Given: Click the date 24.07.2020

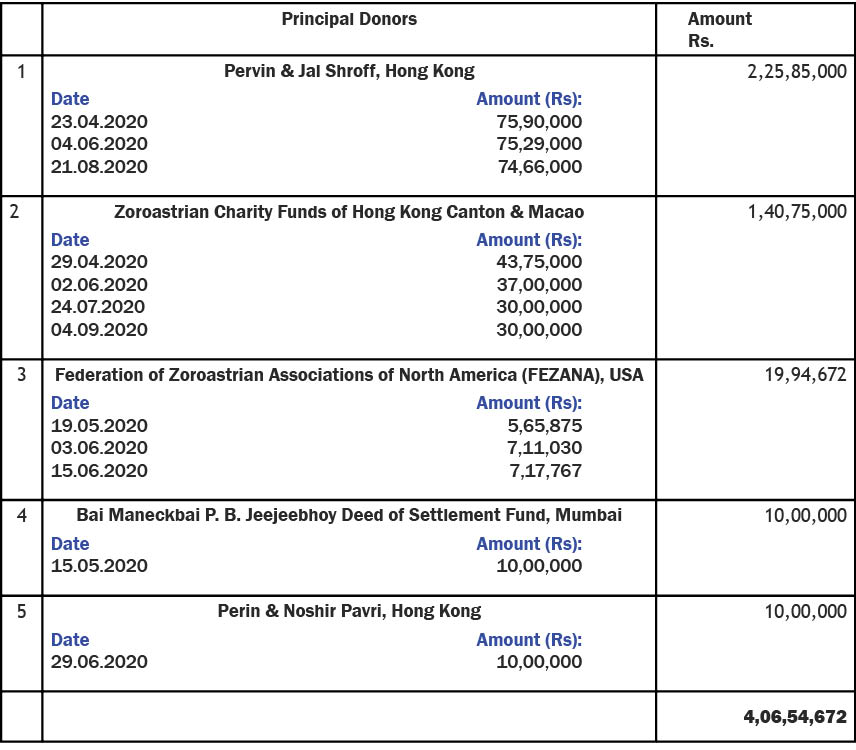Looking at the screenshot, I should coord(98,306).
